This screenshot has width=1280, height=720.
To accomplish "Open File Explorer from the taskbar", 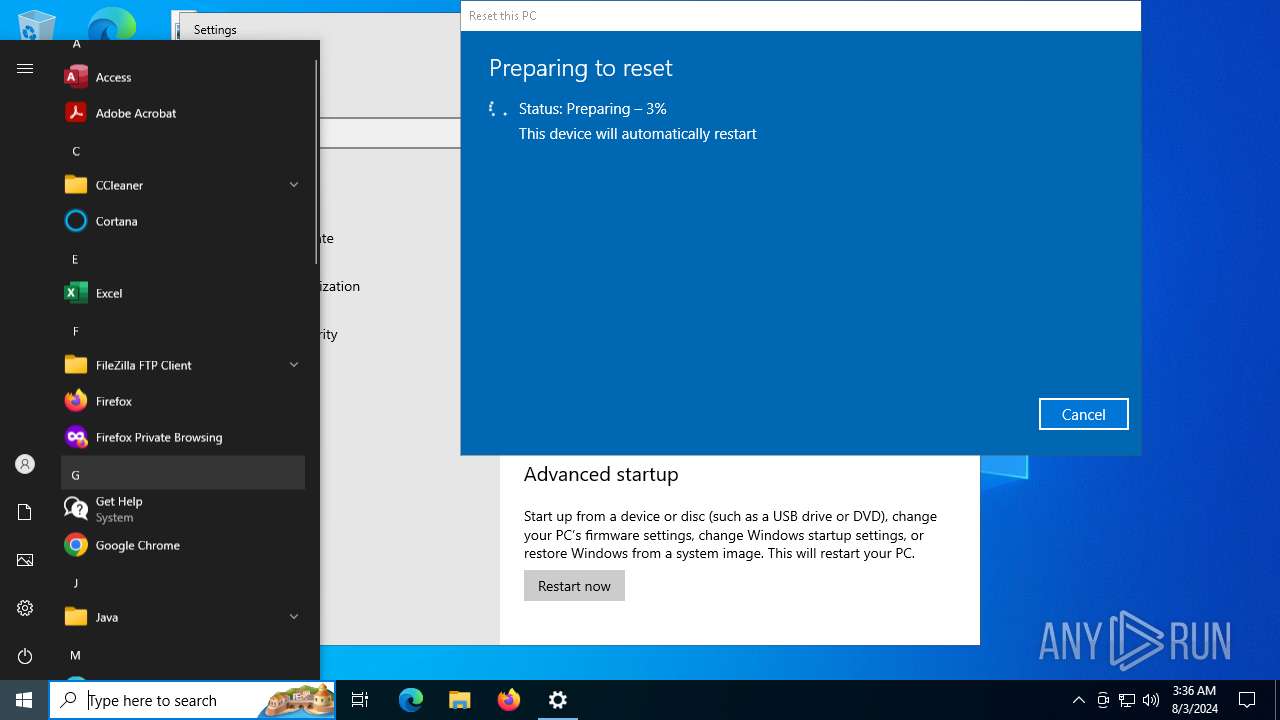I will [x=460, y=700].
